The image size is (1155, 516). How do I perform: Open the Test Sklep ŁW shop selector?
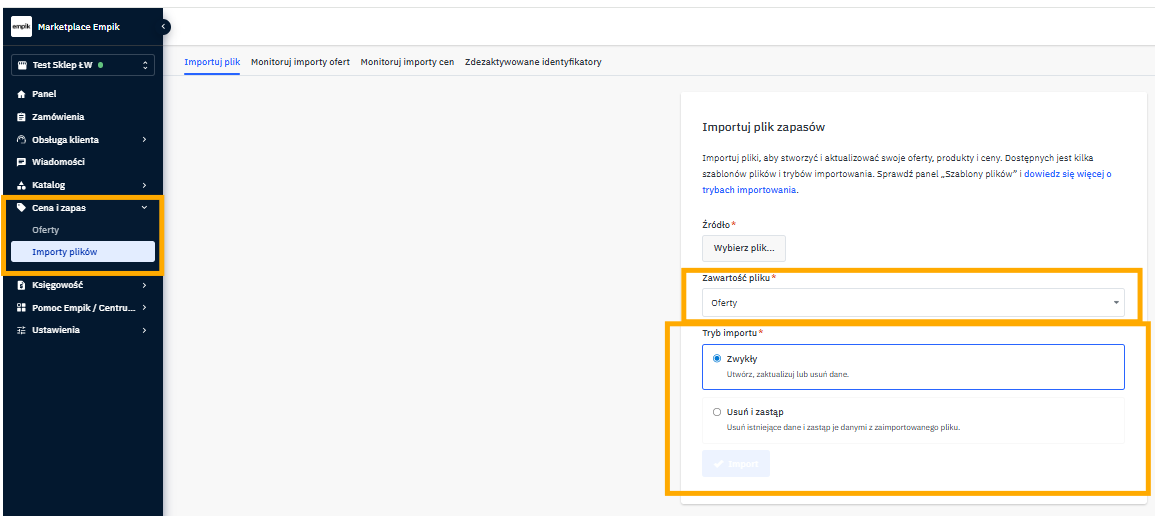(83, 66)
